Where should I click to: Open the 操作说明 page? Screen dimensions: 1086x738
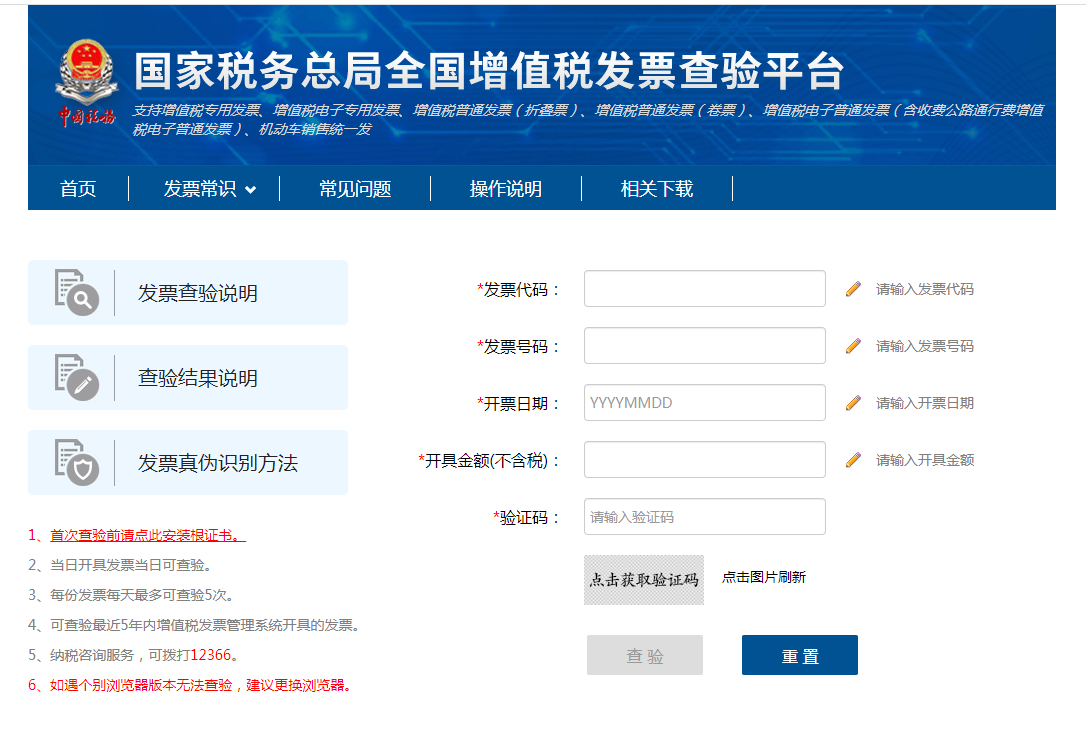pyautogui.click(x=506, y=188)
